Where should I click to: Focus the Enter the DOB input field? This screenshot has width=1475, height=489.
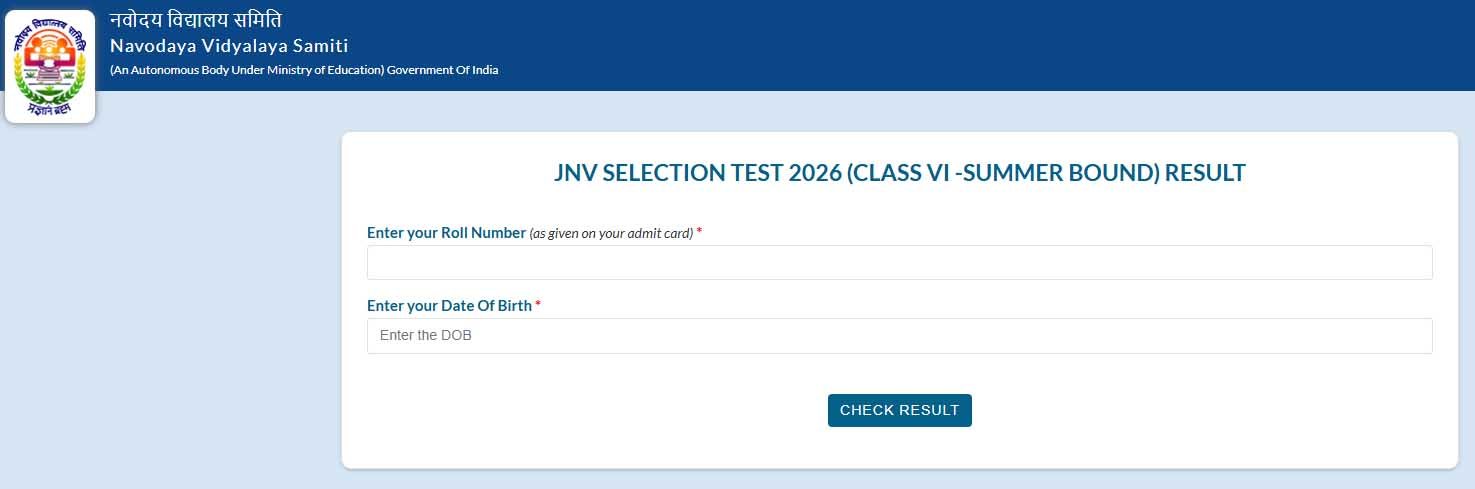(x=899, y=336)
